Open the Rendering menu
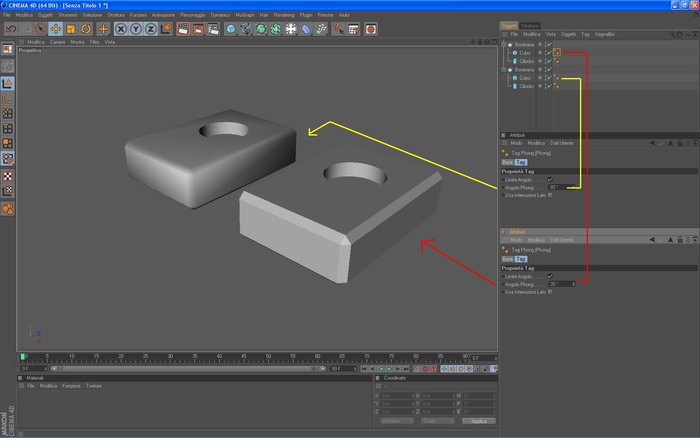700x438 pixels. pos(284,15)
